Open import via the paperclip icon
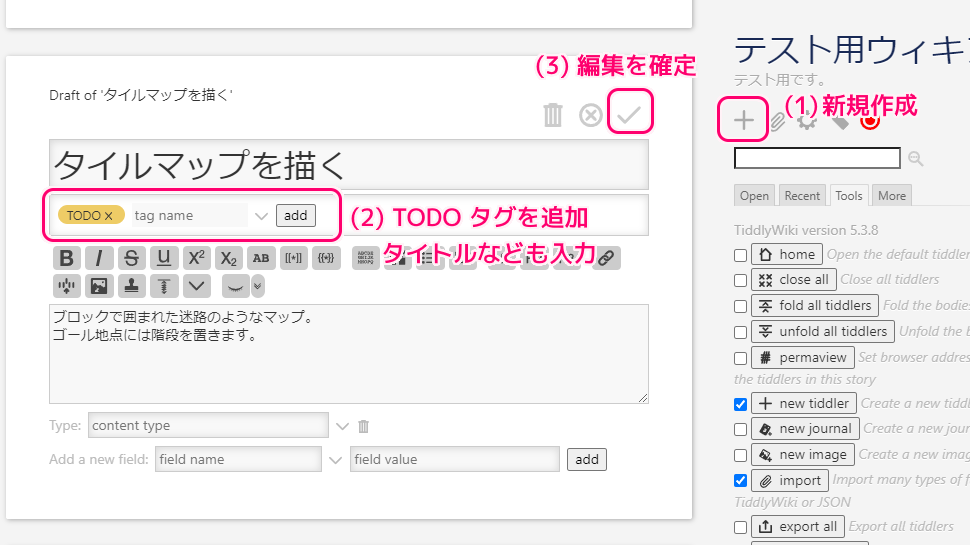The height and width of the screenshot is (545, 970). (x=777, y=121)
